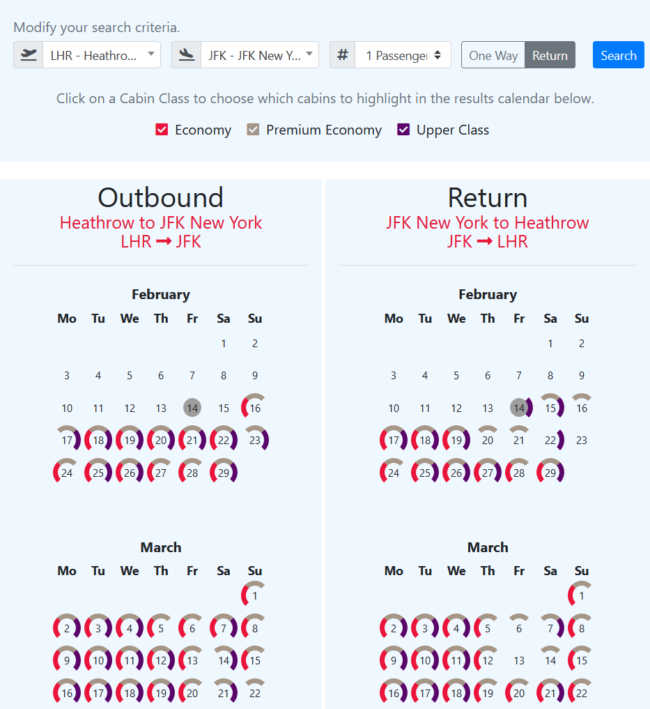This screenshot has width=650, height=709.
Task: Select February 18 on Outbound calendar
Action: pyautogui.click(x=98, y=440)
